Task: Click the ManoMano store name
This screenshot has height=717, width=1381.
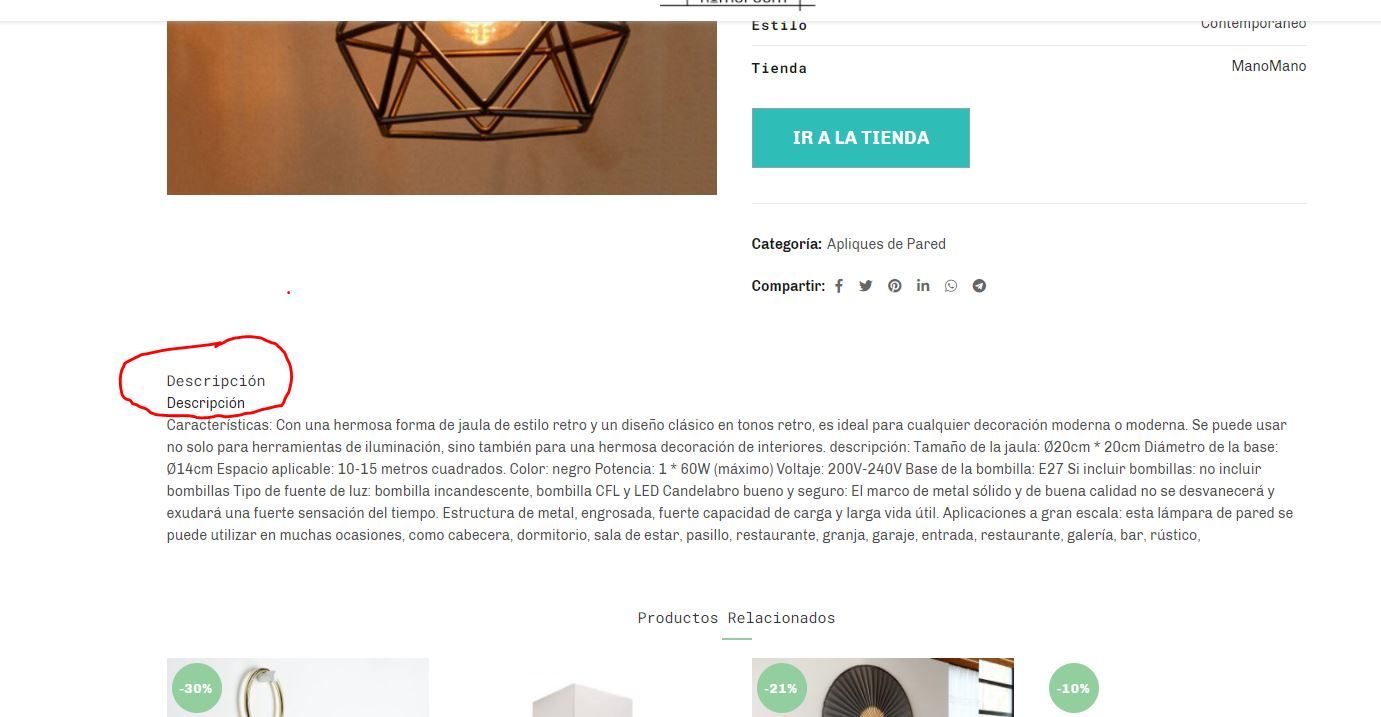Action: [x=1269, y=66]
